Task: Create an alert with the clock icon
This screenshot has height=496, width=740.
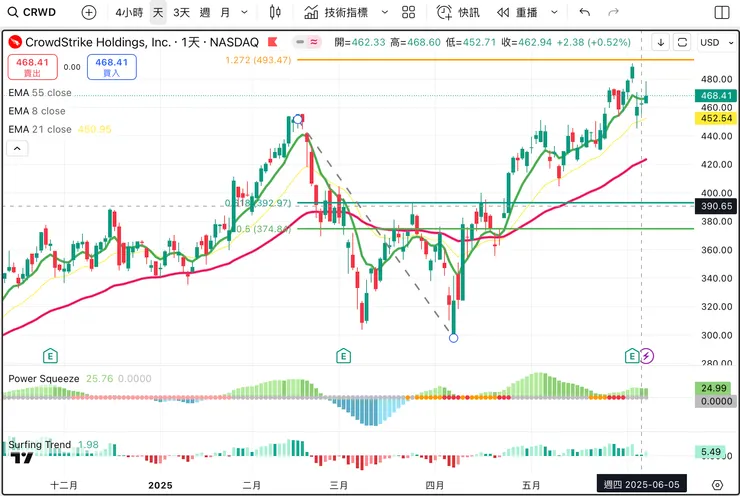Action: point(444,12)
